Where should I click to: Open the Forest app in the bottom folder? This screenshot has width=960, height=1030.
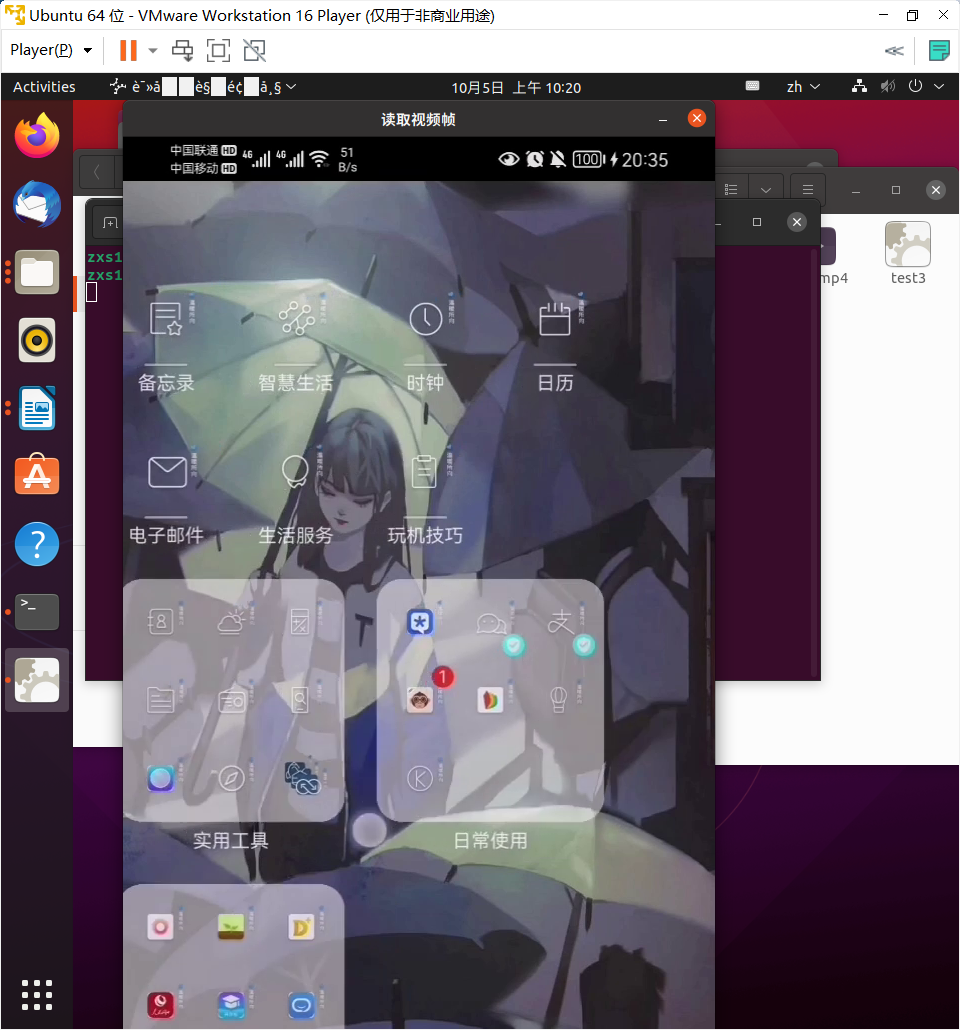(x=231, y=926)
